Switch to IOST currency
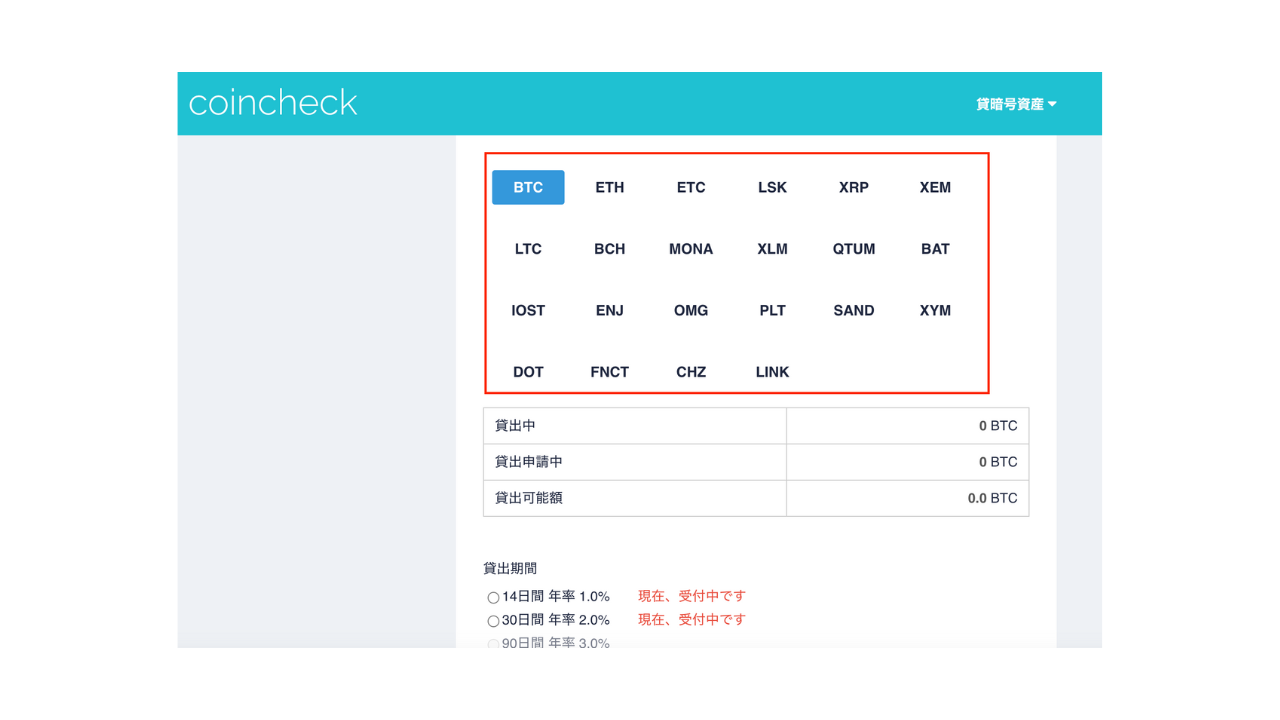This screenshot has height=720, width=1280. tap(528, 311)
